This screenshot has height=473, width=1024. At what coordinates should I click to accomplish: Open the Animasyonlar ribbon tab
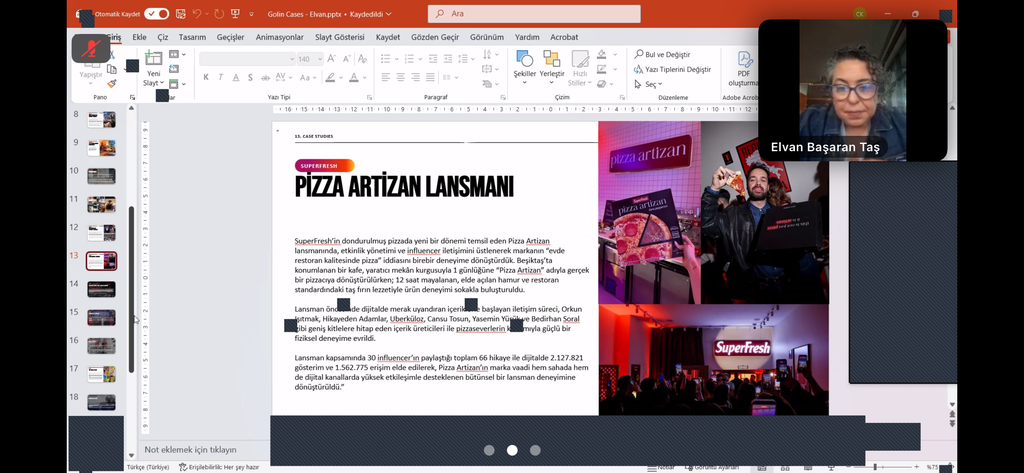(279, 37)
